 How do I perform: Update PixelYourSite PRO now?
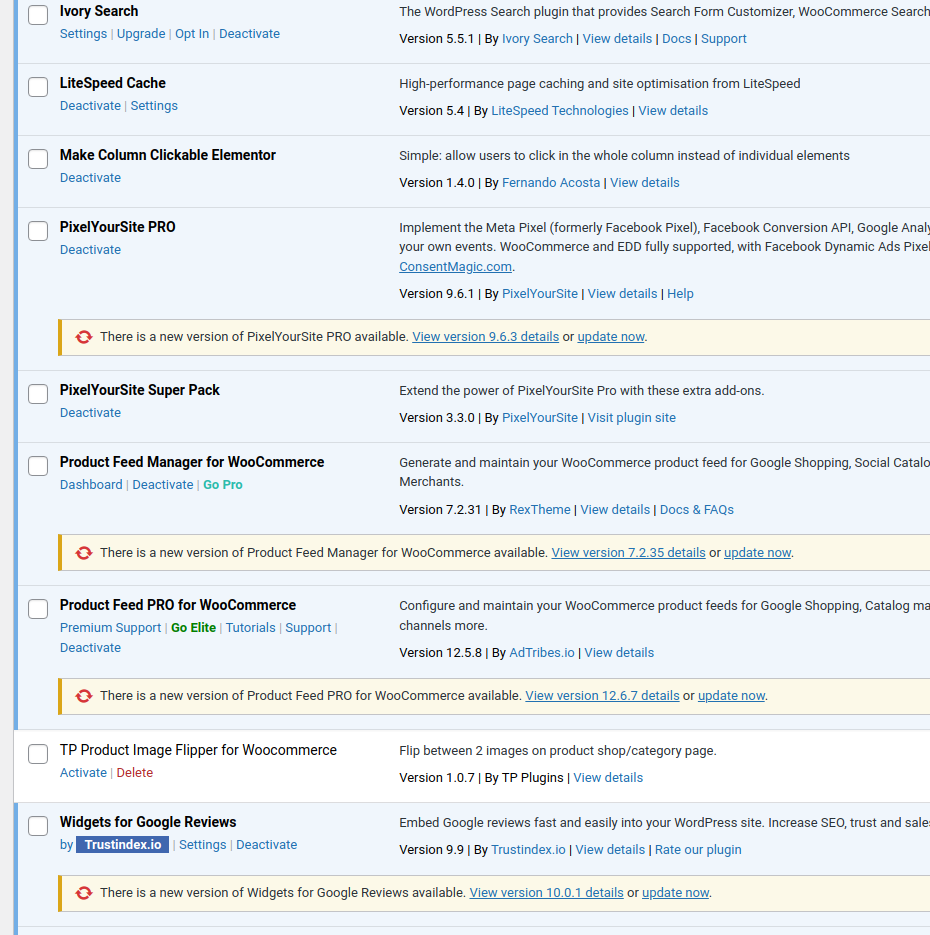(610, 337)
